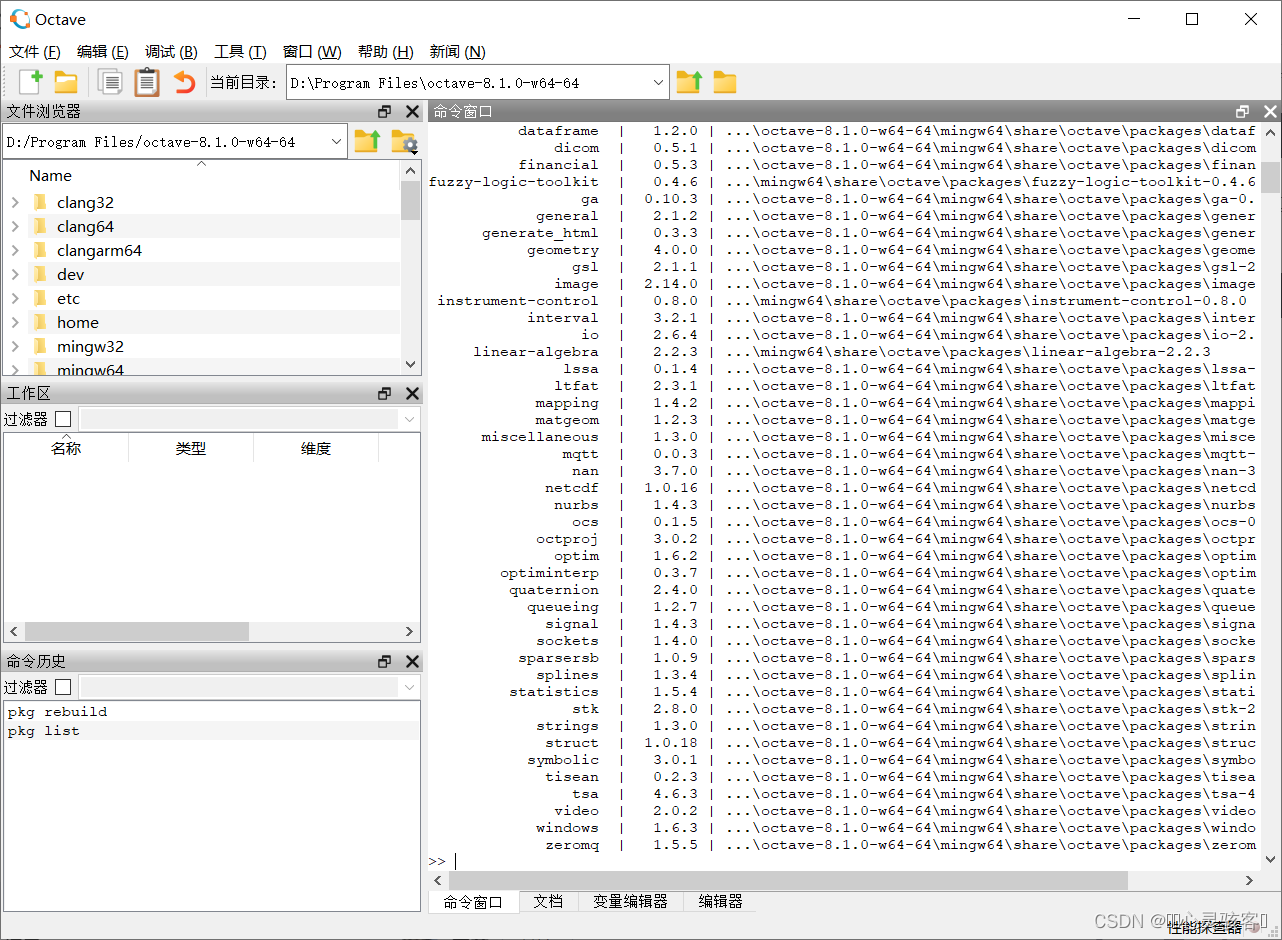
Task: Click the file browser vertical scrollbar thumb
Action: (410, 200)
